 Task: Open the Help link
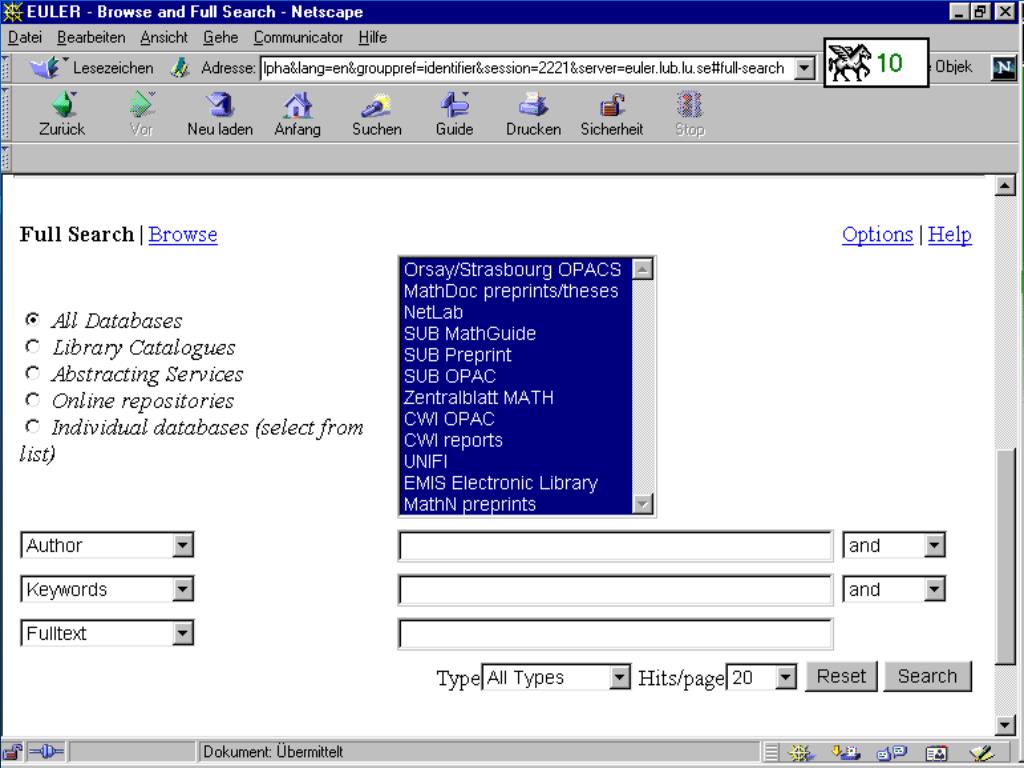coord(950,234)
